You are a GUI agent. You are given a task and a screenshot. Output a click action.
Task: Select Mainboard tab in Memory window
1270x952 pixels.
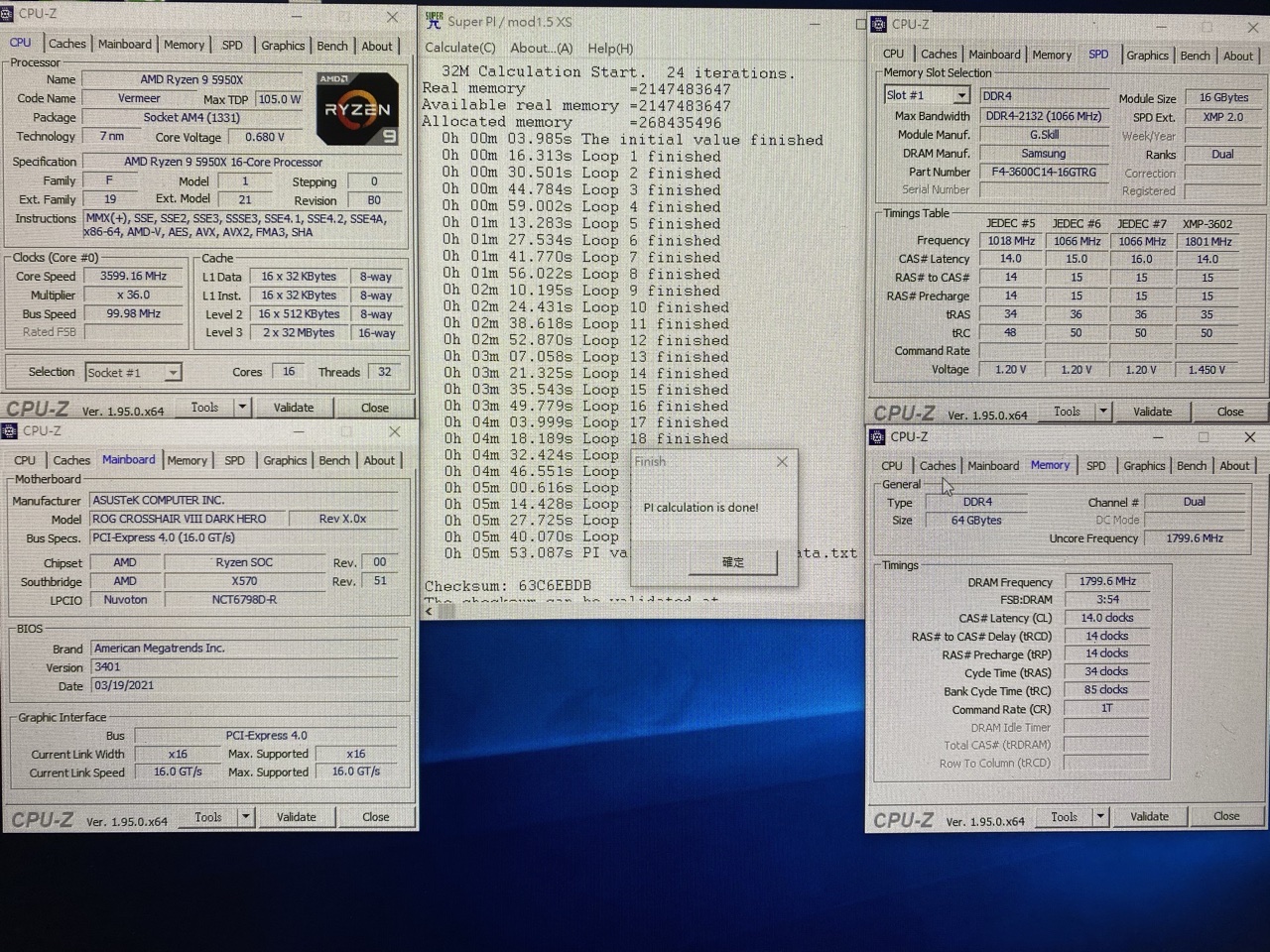[x=993, y=466]
